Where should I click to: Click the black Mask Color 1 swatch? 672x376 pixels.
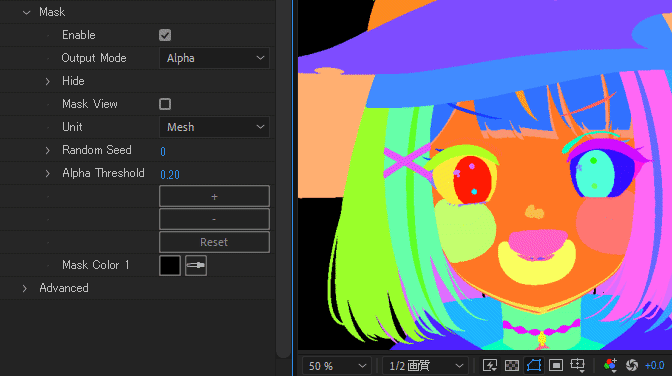coord(170,265)
